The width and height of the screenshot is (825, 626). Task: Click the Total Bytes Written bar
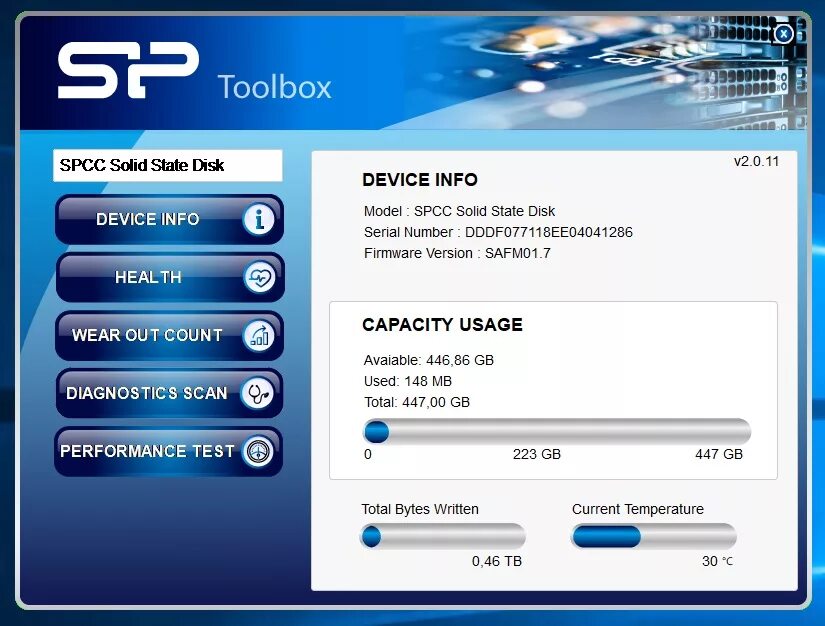click(443, 537)
